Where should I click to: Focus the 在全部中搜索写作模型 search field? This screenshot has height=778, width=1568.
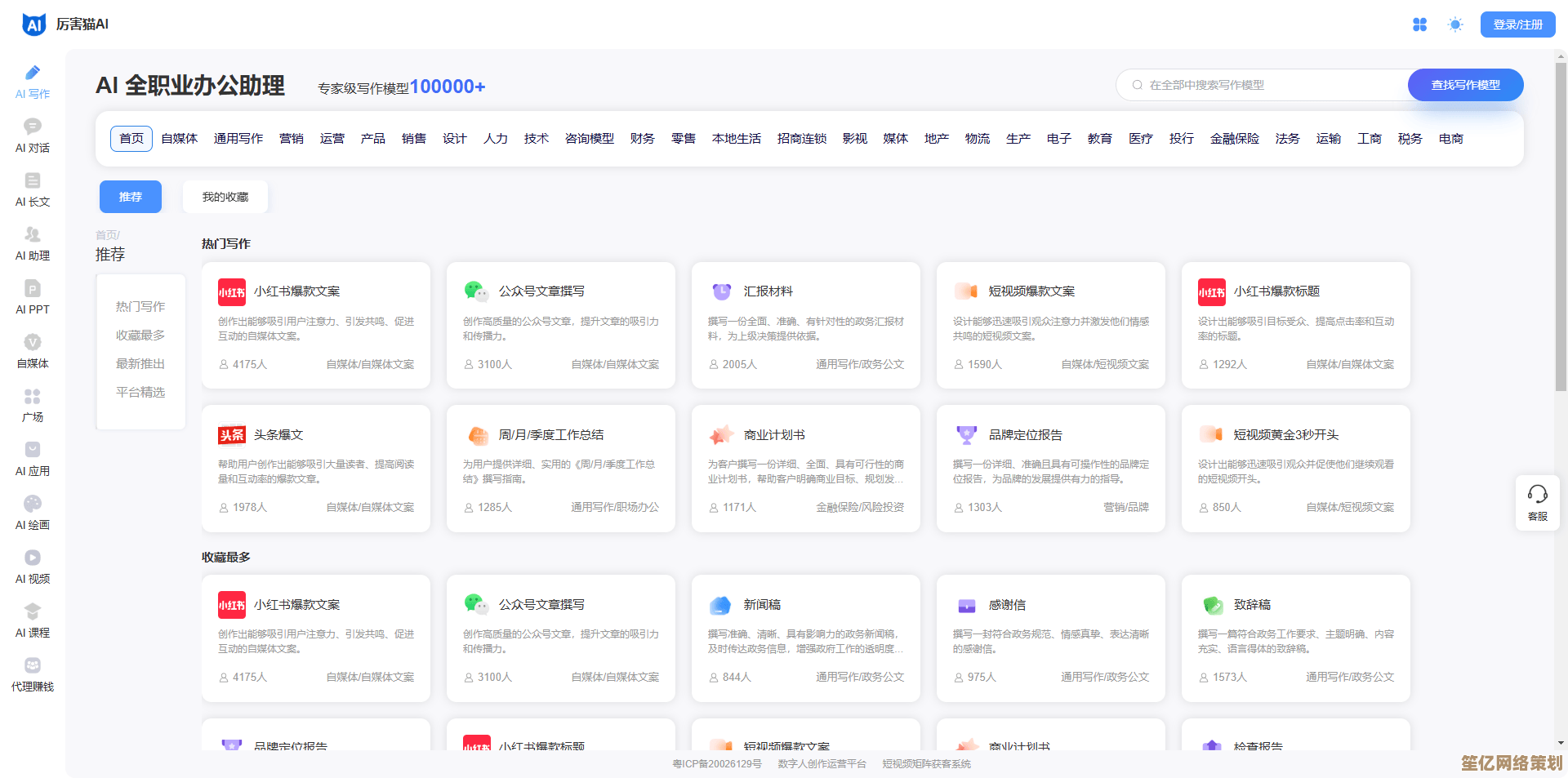(x=1262, y=85)
